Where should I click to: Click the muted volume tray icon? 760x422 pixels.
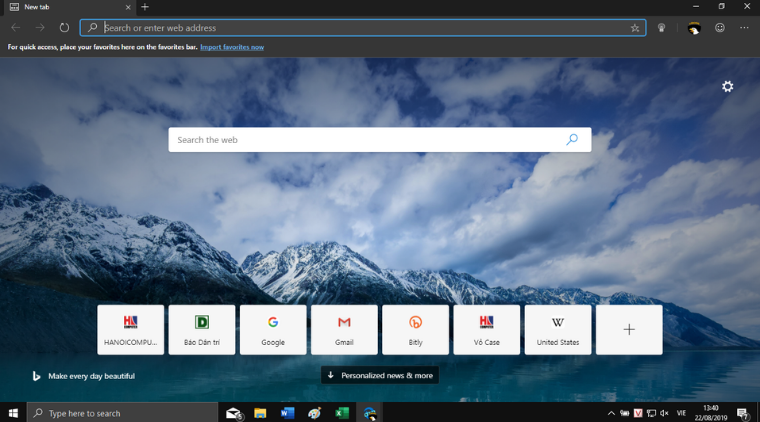point(665,413)
